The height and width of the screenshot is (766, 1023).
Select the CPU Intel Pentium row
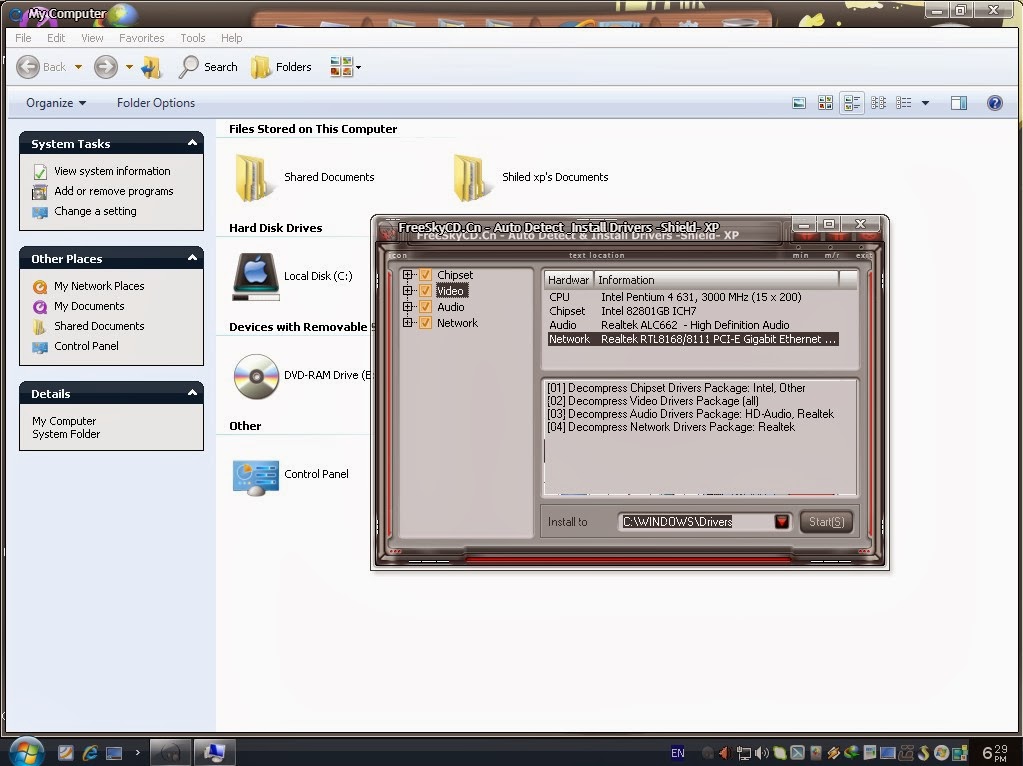tap(675, 297)
